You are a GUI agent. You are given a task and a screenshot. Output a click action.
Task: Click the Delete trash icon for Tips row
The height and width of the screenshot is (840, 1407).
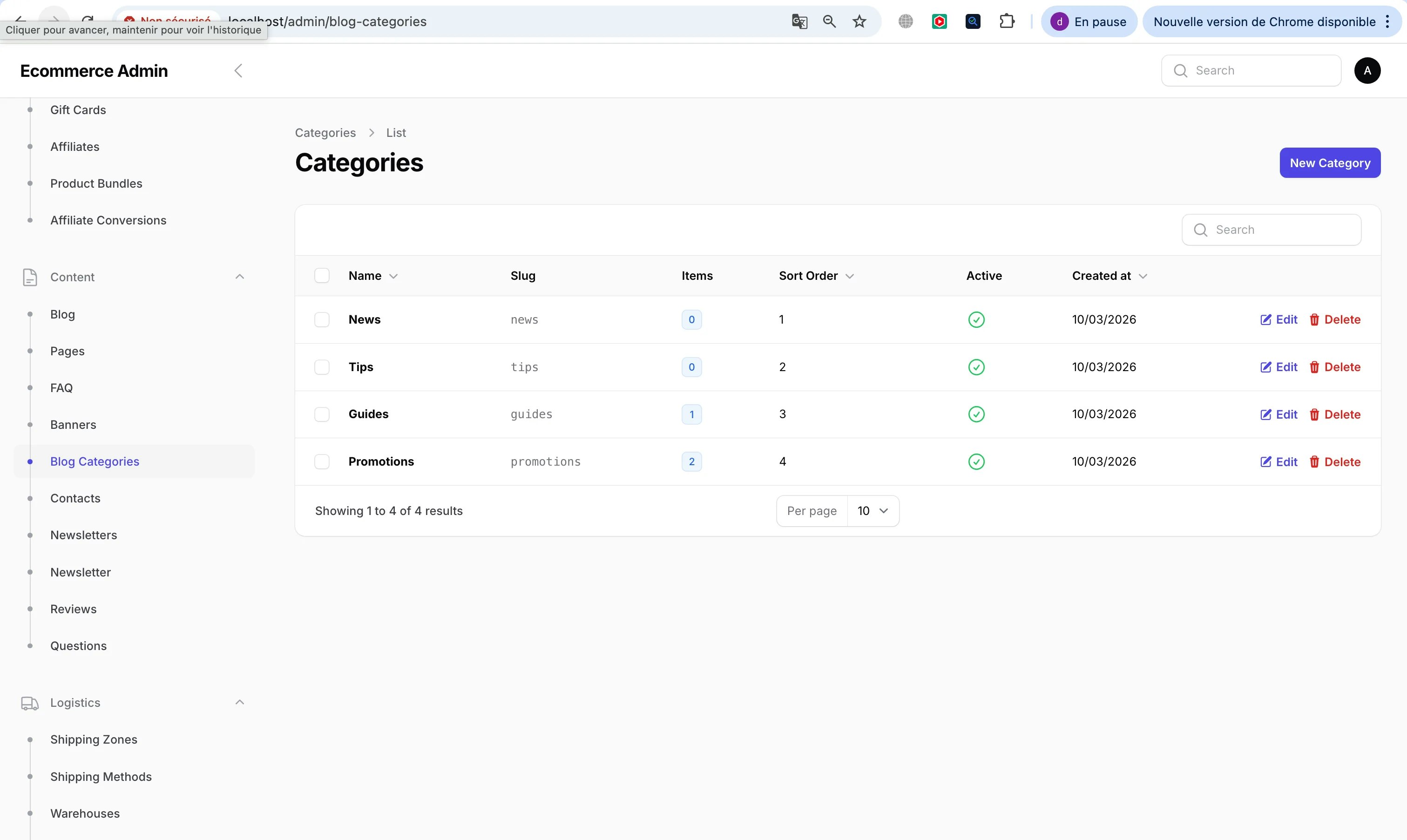(1314, 367)
